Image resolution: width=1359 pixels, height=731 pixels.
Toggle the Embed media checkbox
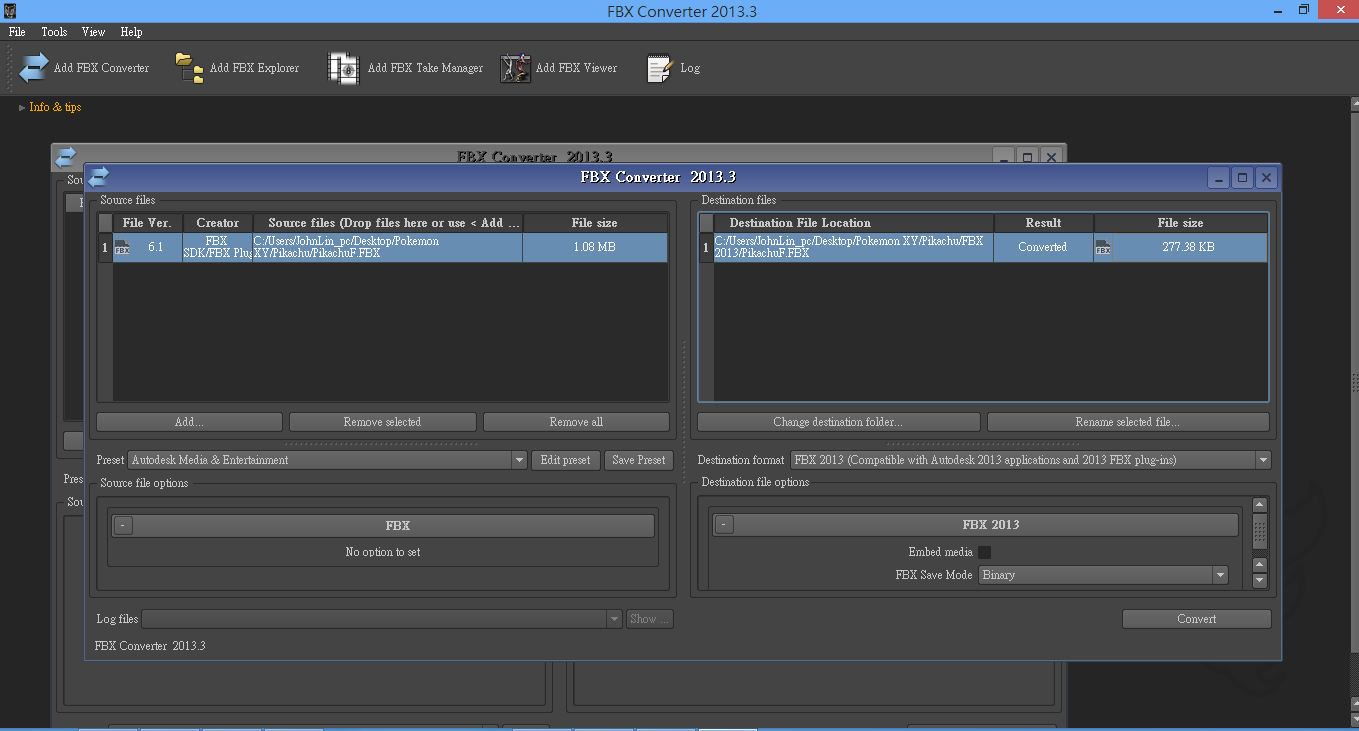click(984, 552)
